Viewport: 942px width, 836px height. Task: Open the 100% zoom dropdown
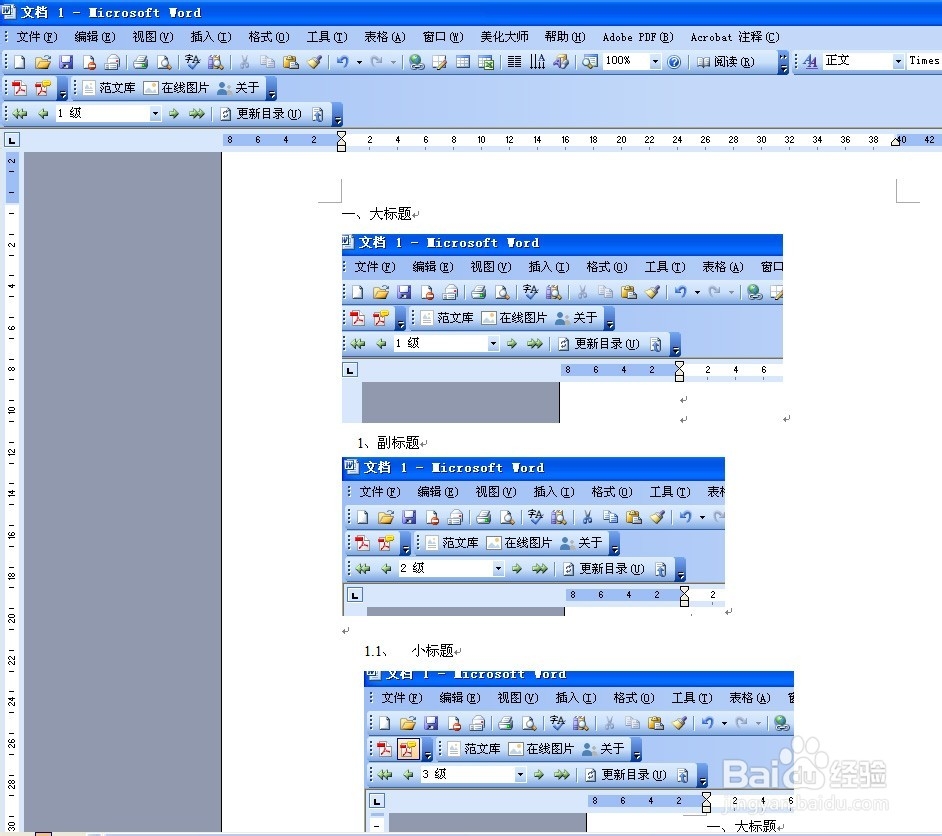655,61
